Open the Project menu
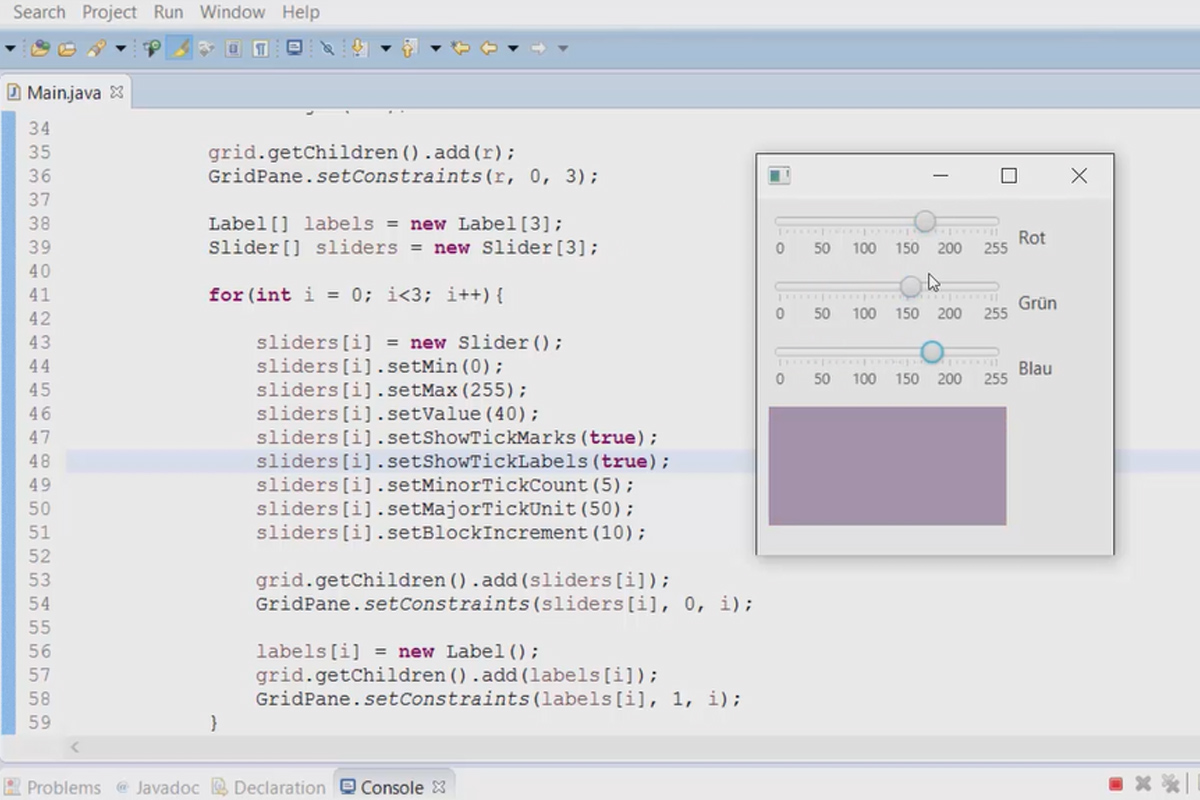 [x=109, y=12]
